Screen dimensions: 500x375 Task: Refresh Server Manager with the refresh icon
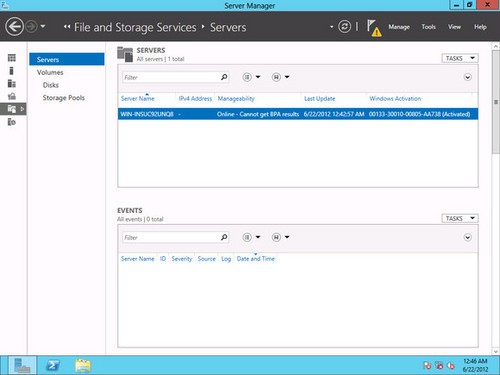[x=344, y=26]
